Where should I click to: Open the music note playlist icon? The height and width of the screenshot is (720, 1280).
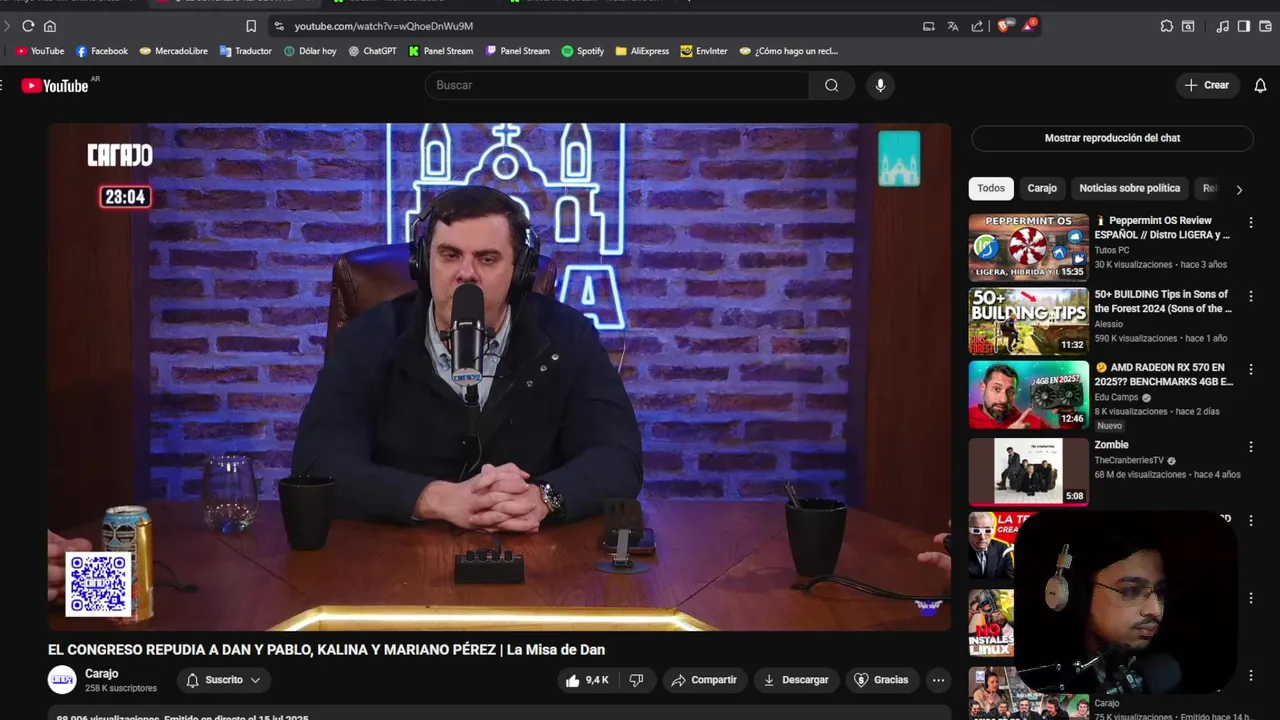1222,26
